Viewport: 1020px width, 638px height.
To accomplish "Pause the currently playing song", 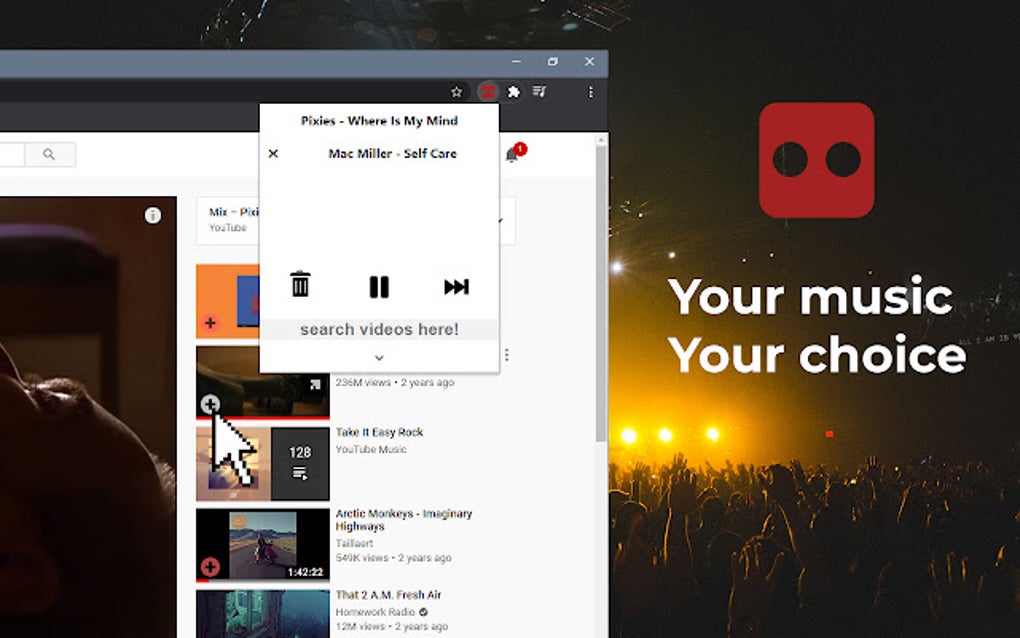I will tap(378, 287).
